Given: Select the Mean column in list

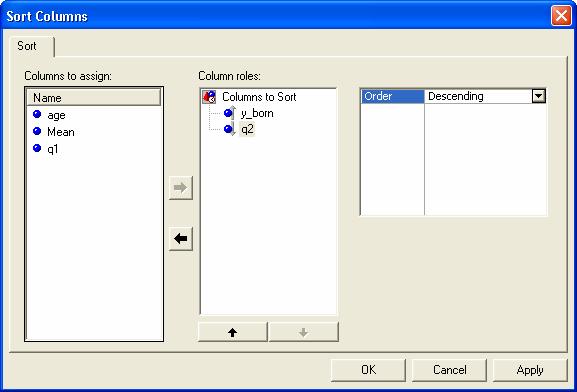Looking at the screenshot, I should click(61, 132).
